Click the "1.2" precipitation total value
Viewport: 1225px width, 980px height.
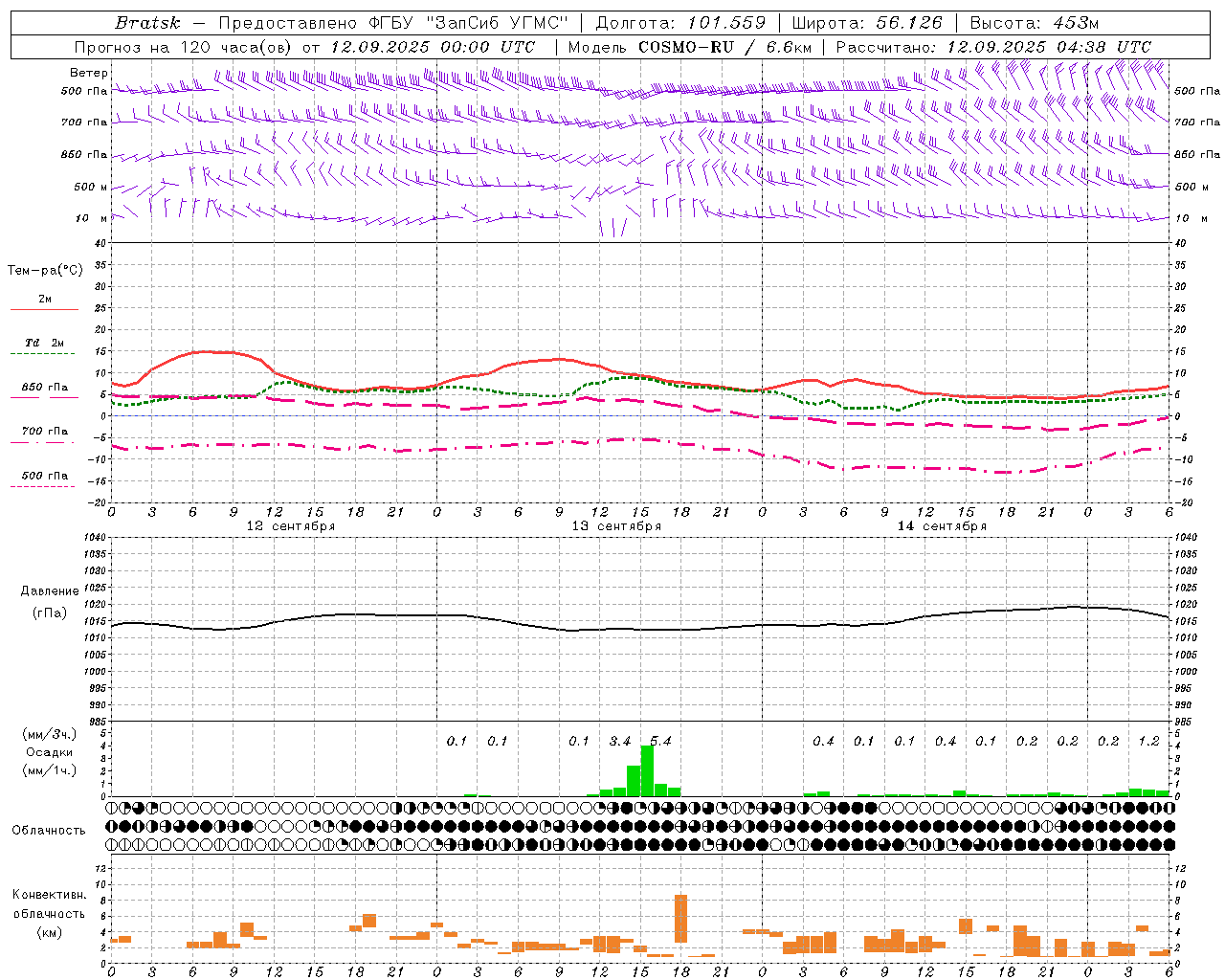(1148, 741)
